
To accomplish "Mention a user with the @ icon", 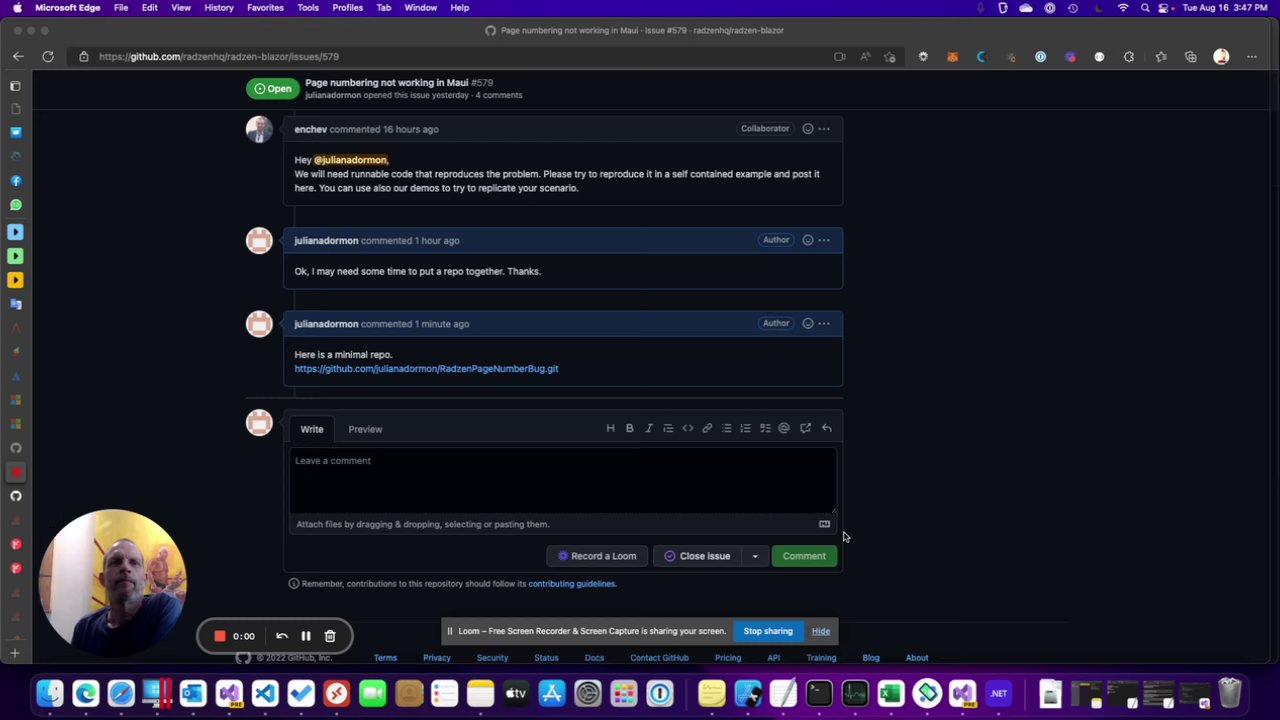I will pos(784,428).
